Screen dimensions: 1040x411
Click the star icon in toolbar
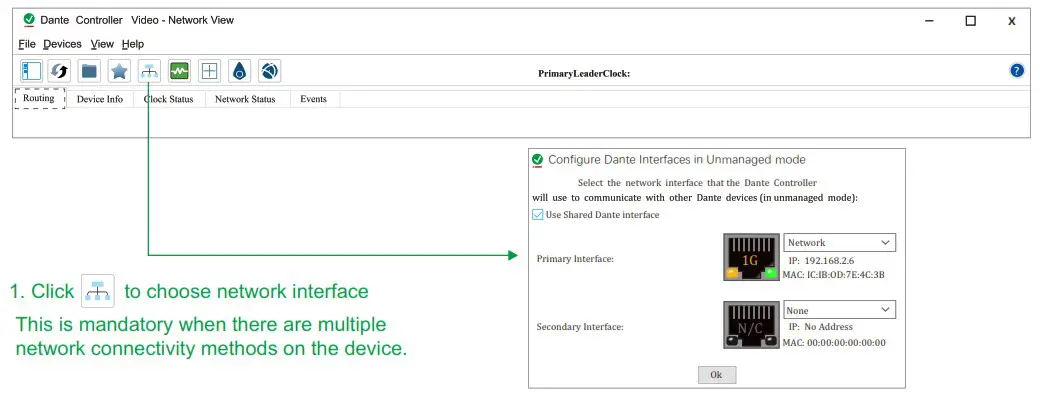[x=119, y=70]
